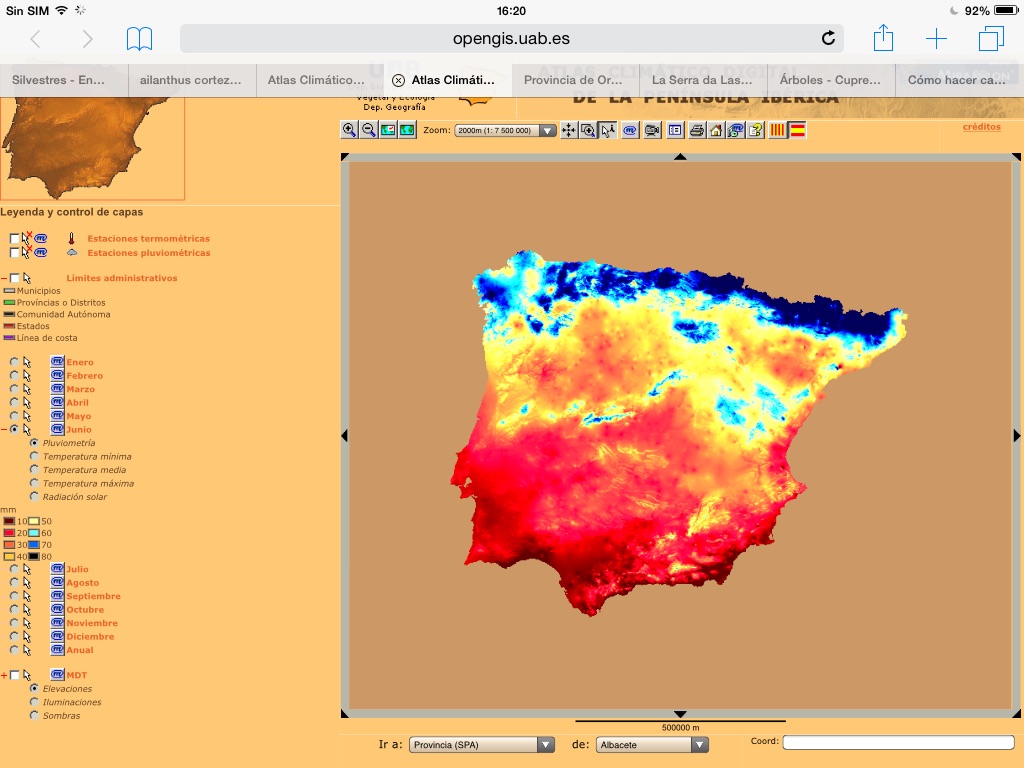Toggle query pointer for Límites administrativos
1024x768 pixels.
[27, 278]
